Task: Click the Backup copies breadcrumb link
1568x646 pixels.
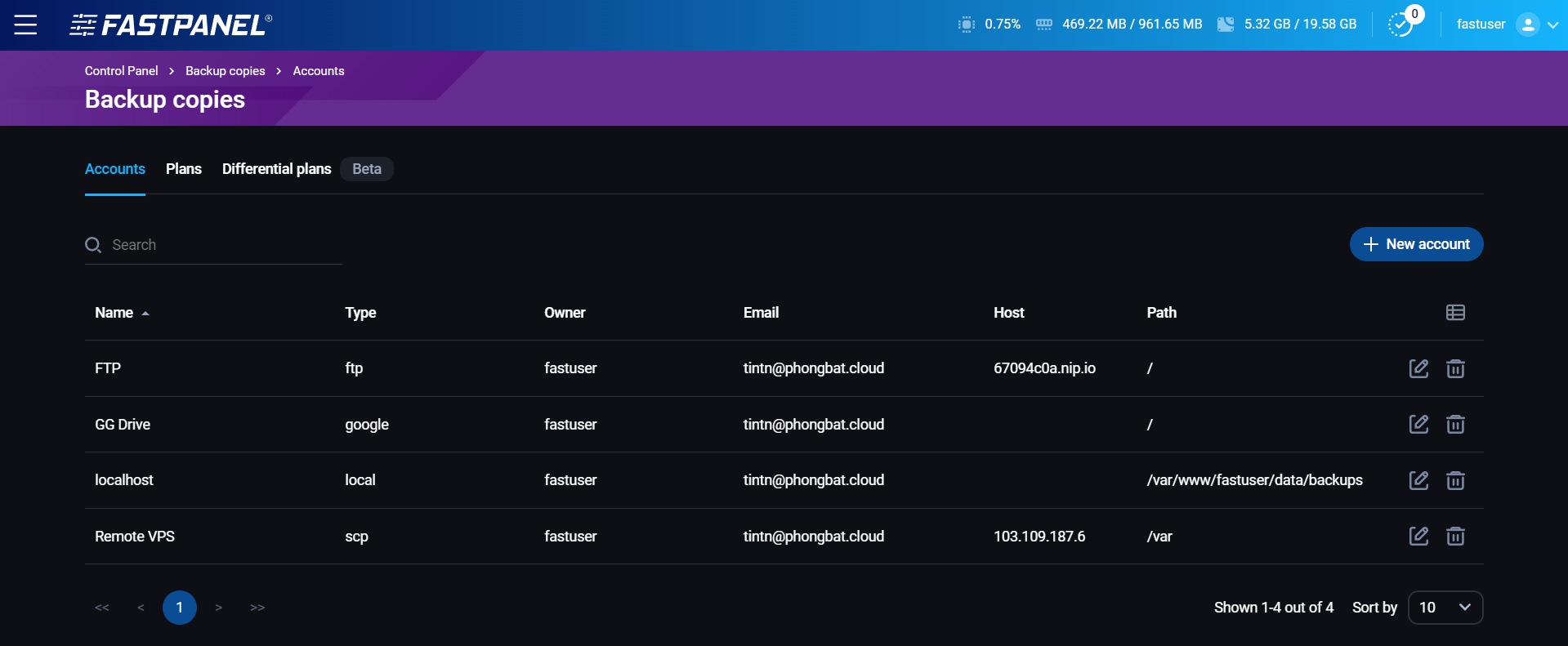Action: [x=225, y=71]
